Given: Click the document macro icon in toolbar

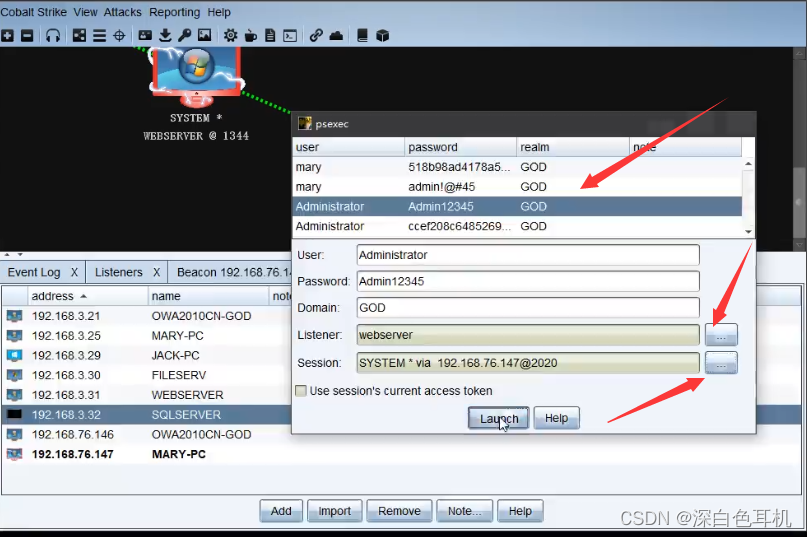Looking at the screenshot, I should pos(270,36).
